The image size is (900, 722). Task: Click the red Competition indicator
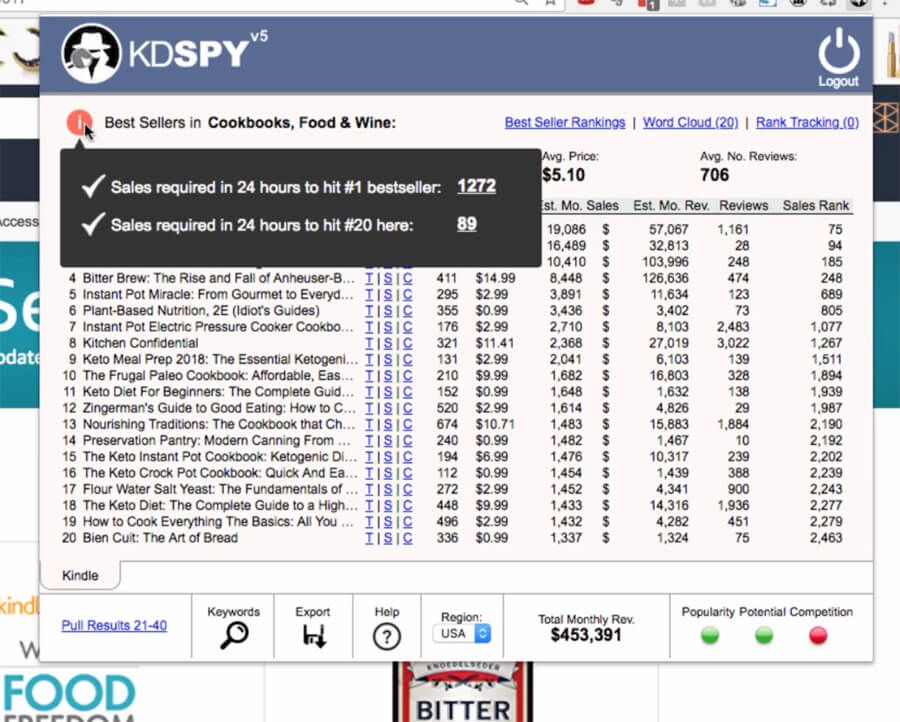click(x=818, y=635)
